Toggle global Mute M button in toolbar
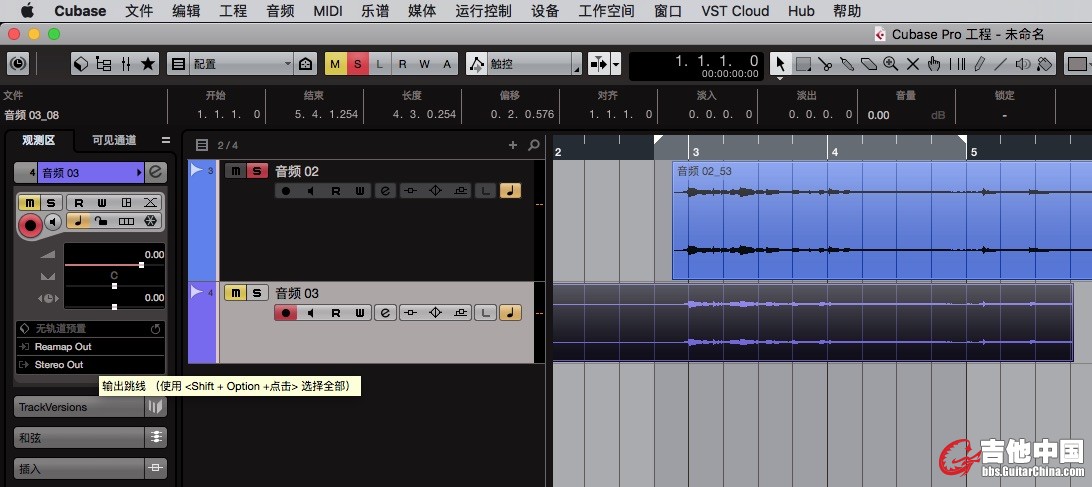 coord(336,64)
